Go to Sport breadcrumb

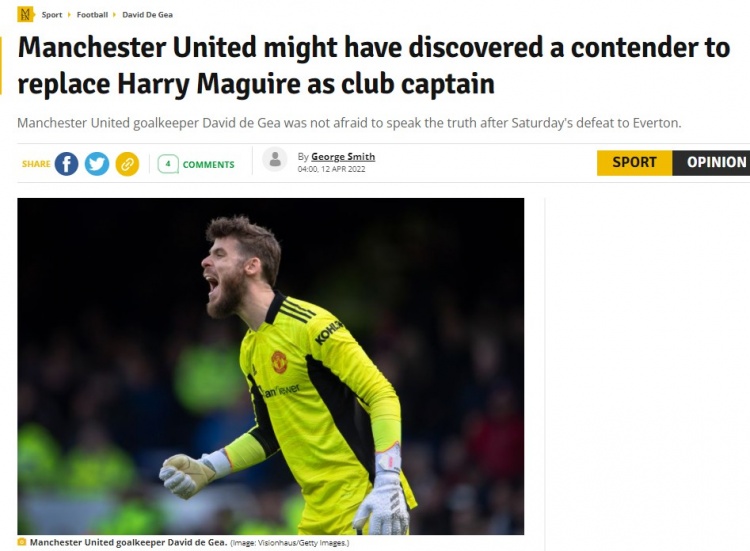tap(52, 15)
